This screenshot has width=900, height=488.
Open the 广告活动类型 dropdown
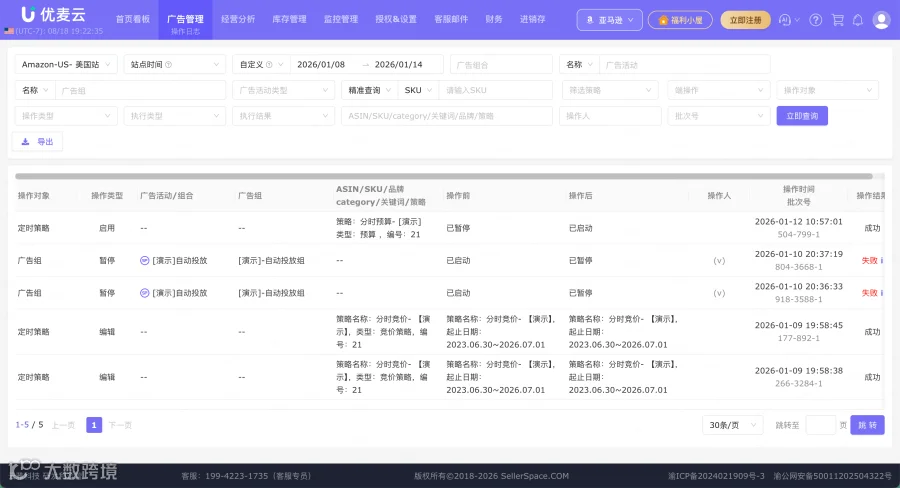[284, 90]
